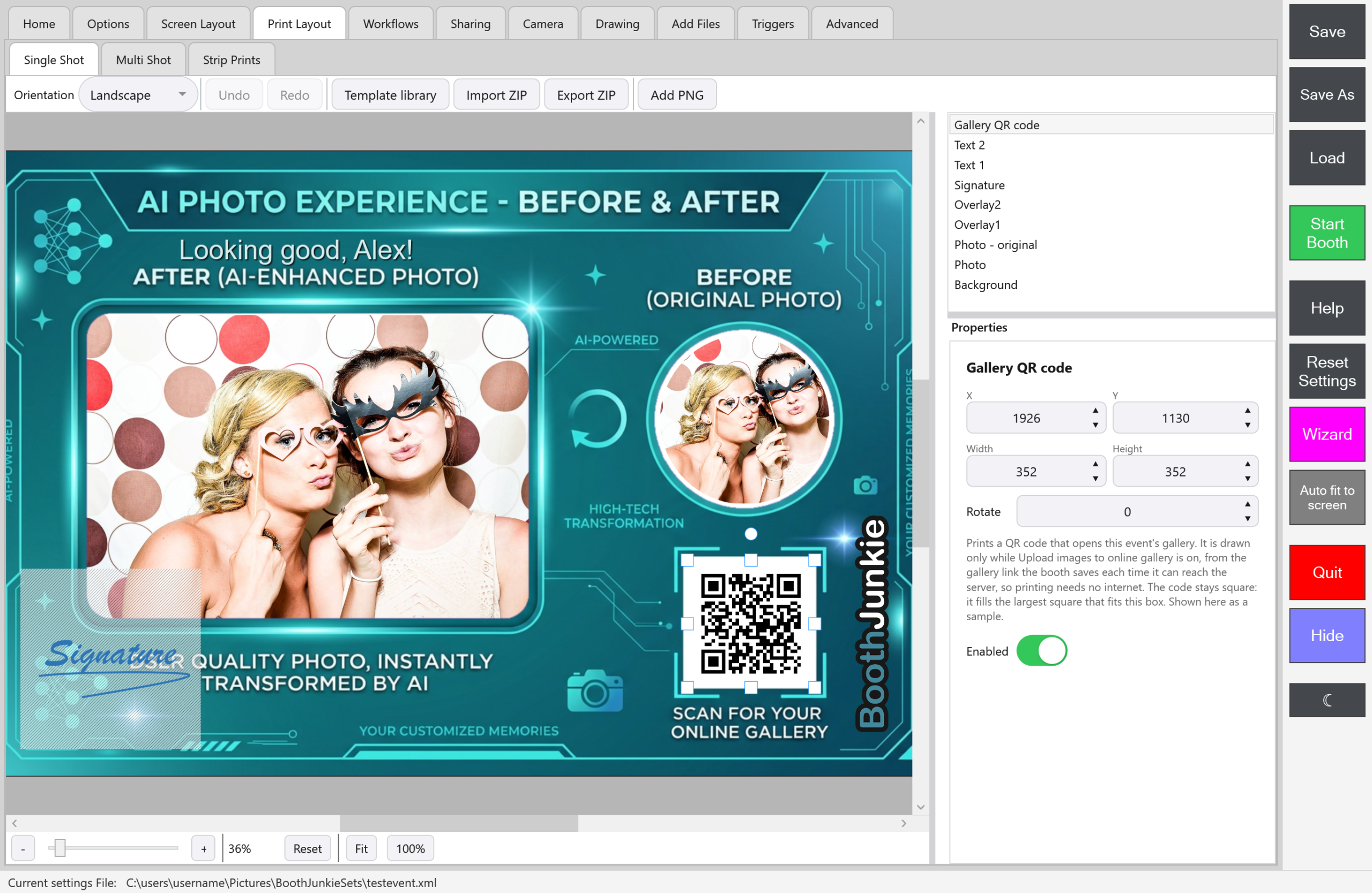Select the Multi Shot sub-tab
The width and height of the screenshot is (1372, 893).
pyautogui.click(x=144, y=60)
